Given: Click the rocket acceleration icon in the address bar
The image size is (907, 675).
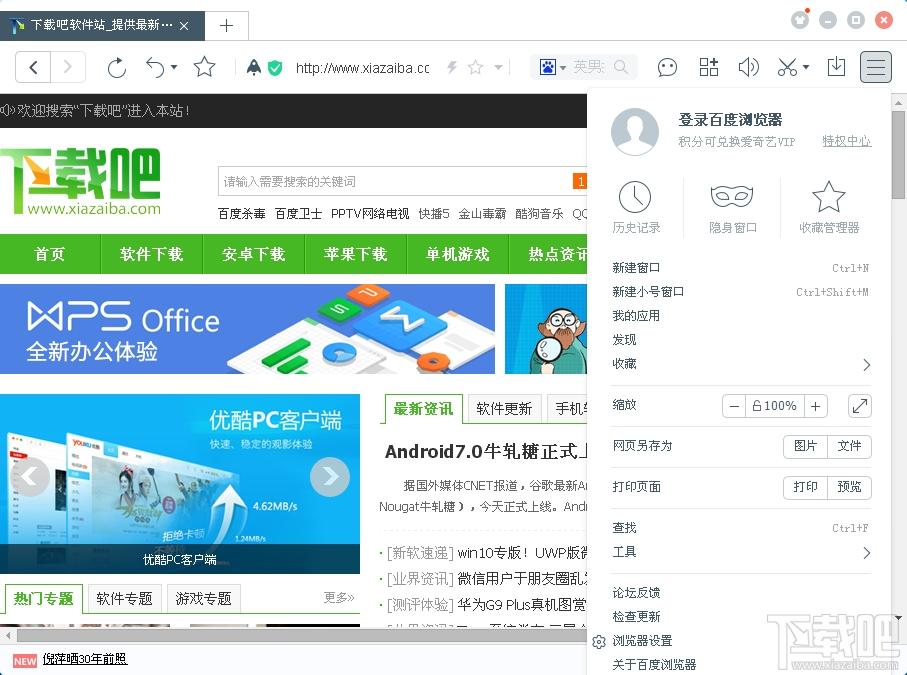Looking at the screenshot, I should [x=253, y=68].
